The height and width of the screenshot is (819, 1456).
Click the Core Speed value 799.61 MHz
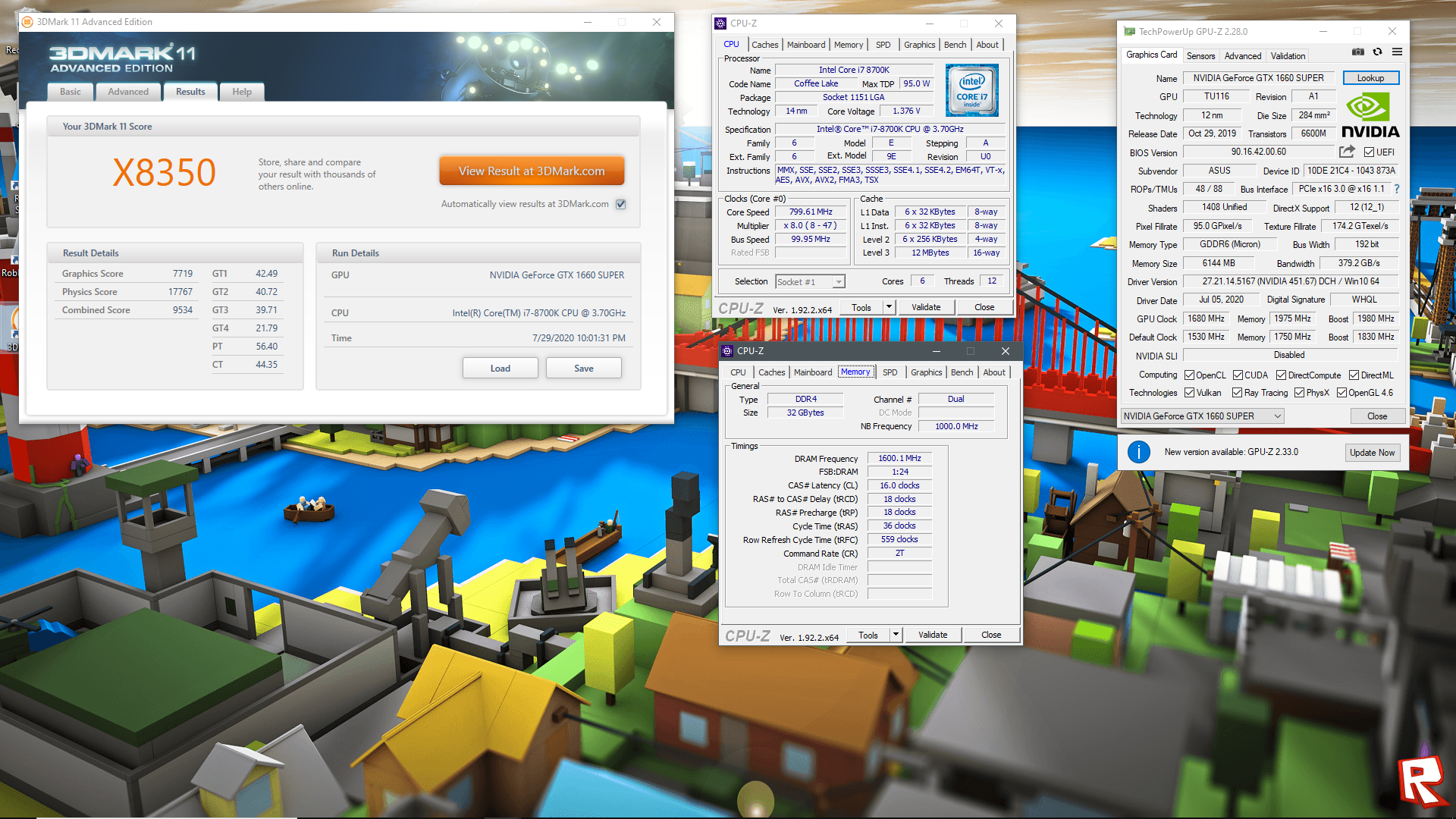(x=811, y=212)
